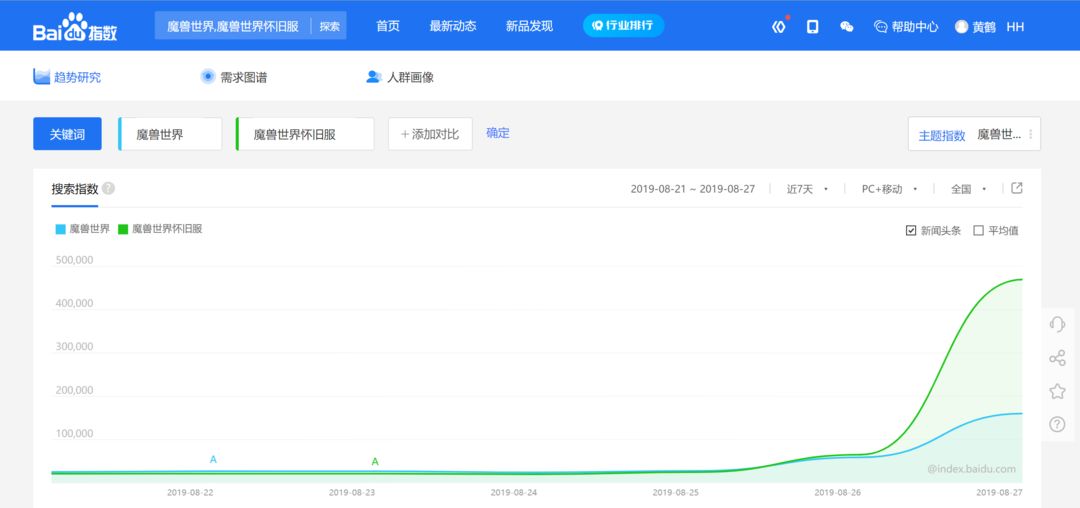
Task: Click the 魔兽世界怀旧服 keyword input box
Action: pyautogui.click(x=305, y=134)
